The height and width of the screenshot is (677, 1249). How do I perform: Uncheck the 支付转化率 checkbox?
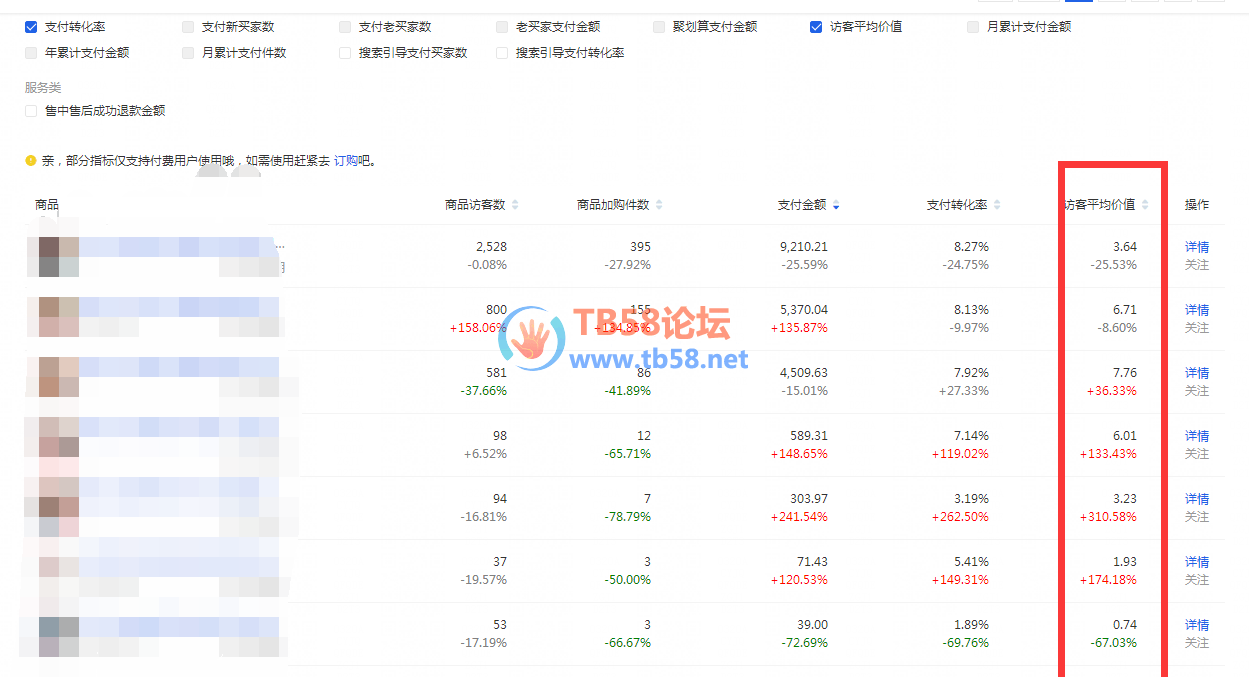pyautogui.click(x=31, y=27)
